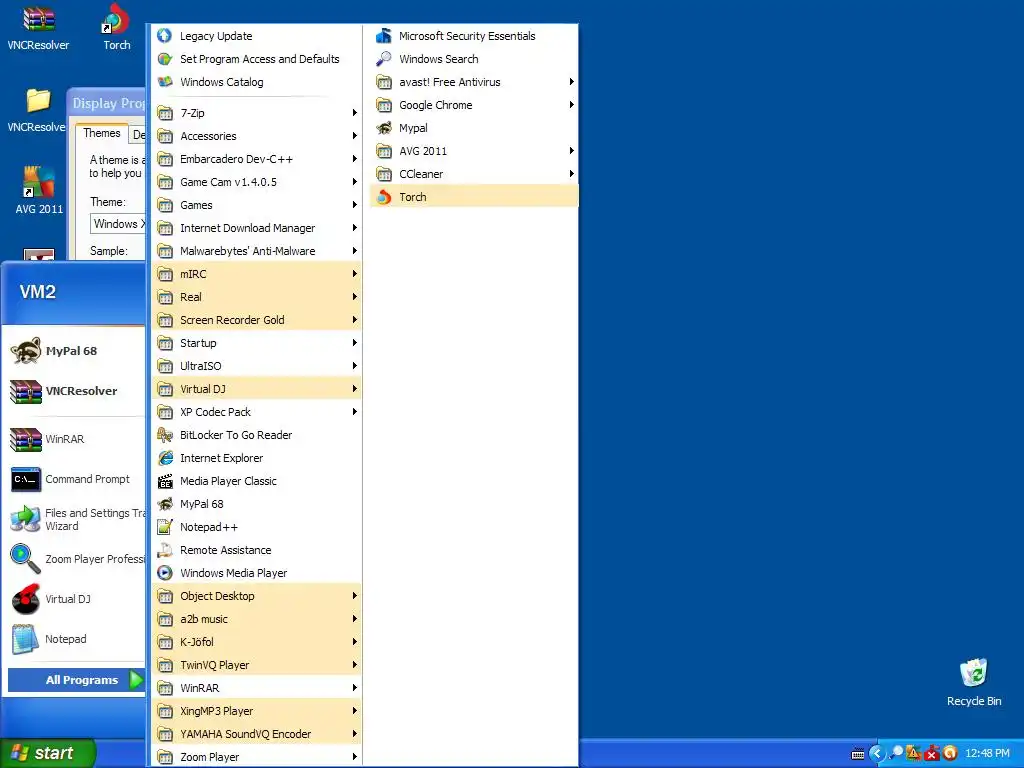Open the Virtual DJ program folder
This screenshot has width=1024, height=768.
tap(256, 389)
